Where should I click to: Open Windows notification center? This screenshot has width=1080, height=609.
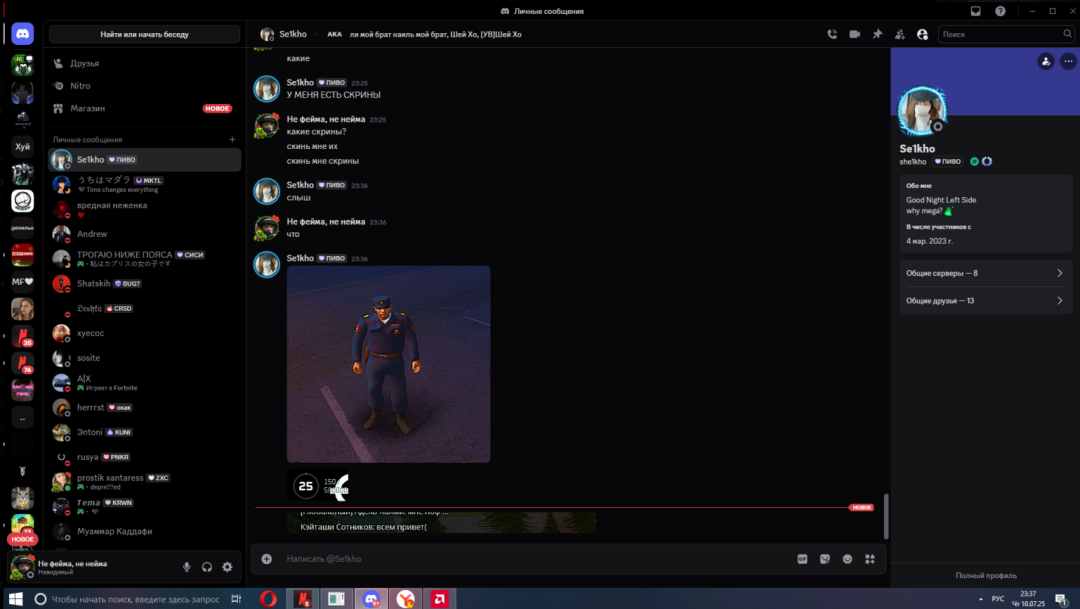tap(1061, 599)
